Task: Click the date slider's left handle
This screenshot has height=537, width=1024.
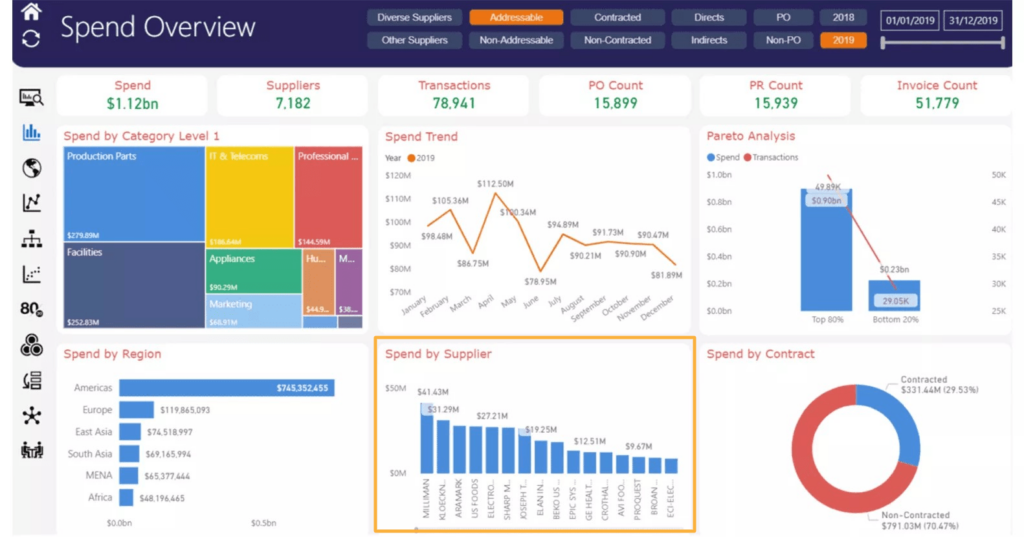Action: [883, 43]
